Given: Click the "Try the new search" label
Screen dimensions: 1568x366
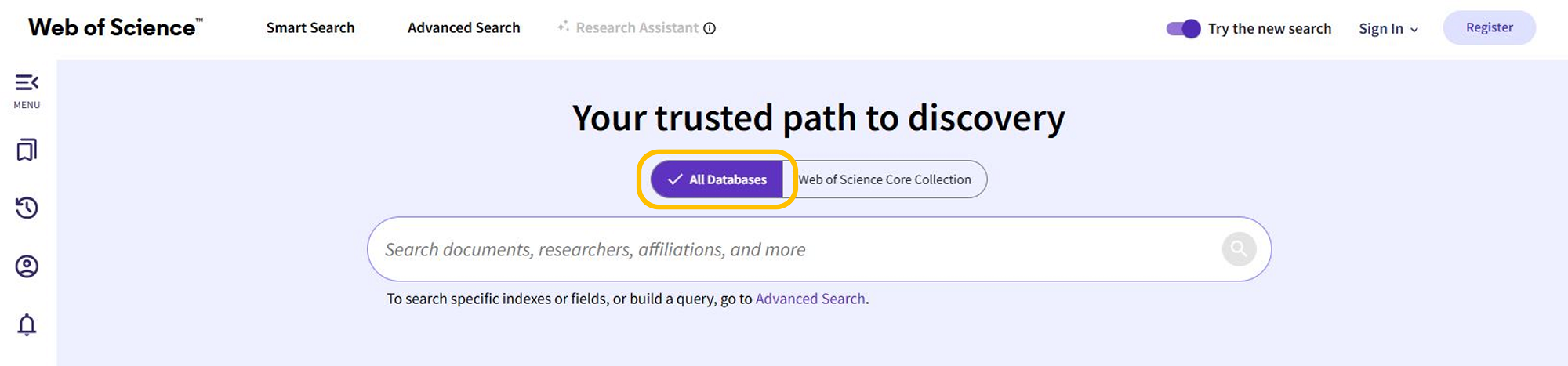Looking at the screenshot, I should pyautogui.click(x=1269, y=29).
